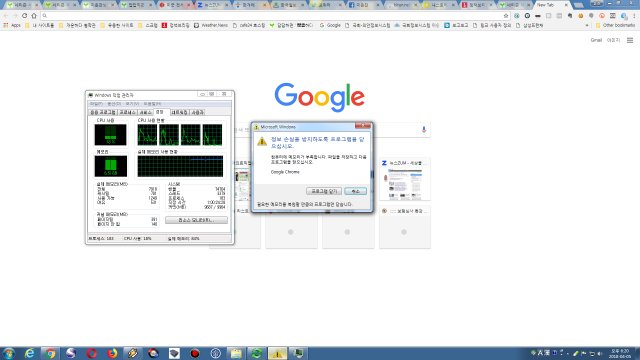Open the Chrome three-dot menu

click(635, 16)
